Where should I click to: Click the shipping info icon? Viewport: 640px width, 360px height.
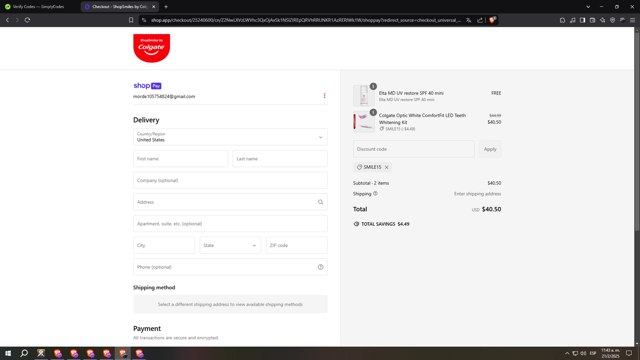(375, 193)
